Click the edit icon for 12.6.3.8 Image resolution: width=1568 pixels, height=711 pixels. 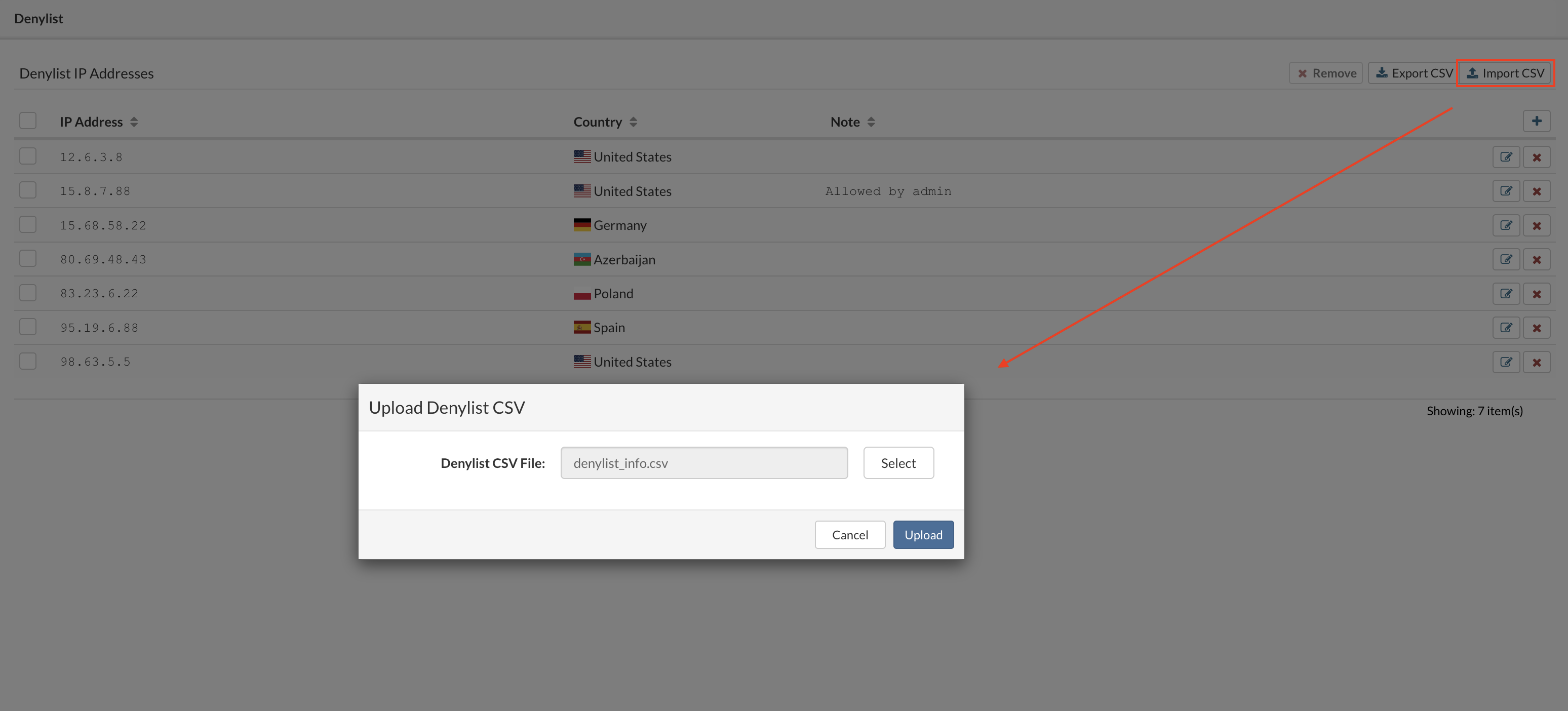point(1505,157)
